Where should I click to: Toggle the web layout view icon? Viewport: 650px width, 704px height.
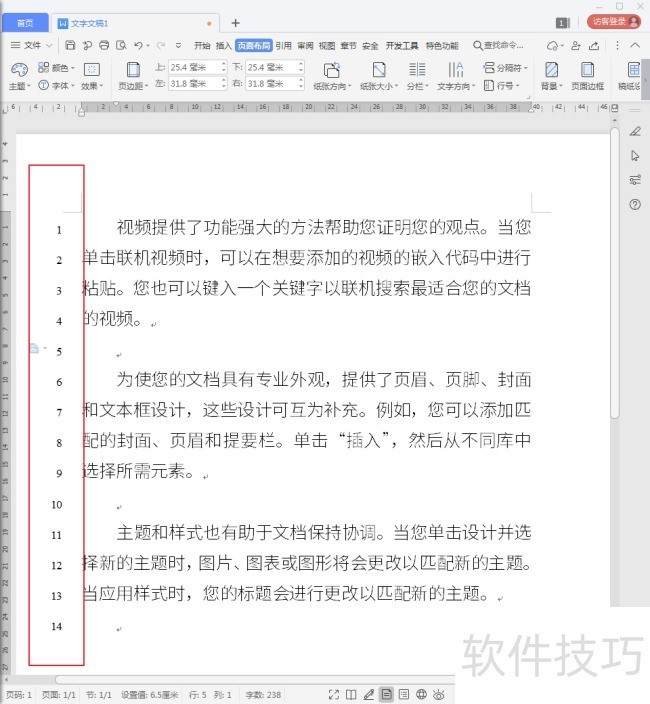click(421, 694)
